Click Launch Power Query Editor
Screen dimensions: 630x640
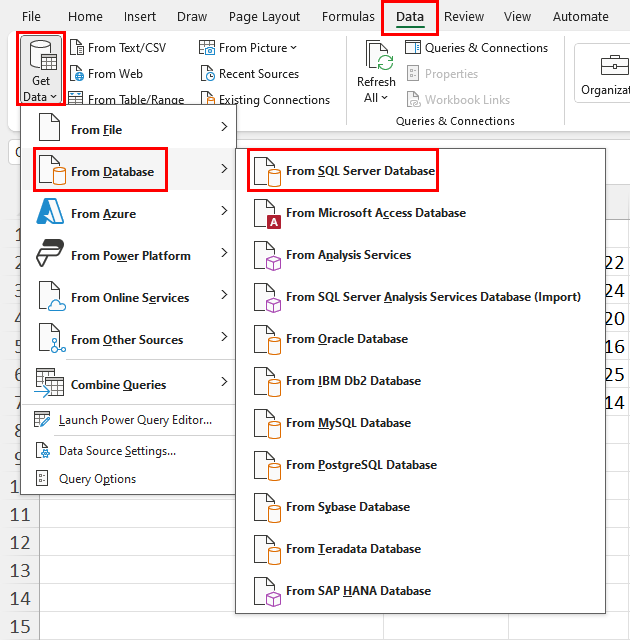click(x=129, y=420)
